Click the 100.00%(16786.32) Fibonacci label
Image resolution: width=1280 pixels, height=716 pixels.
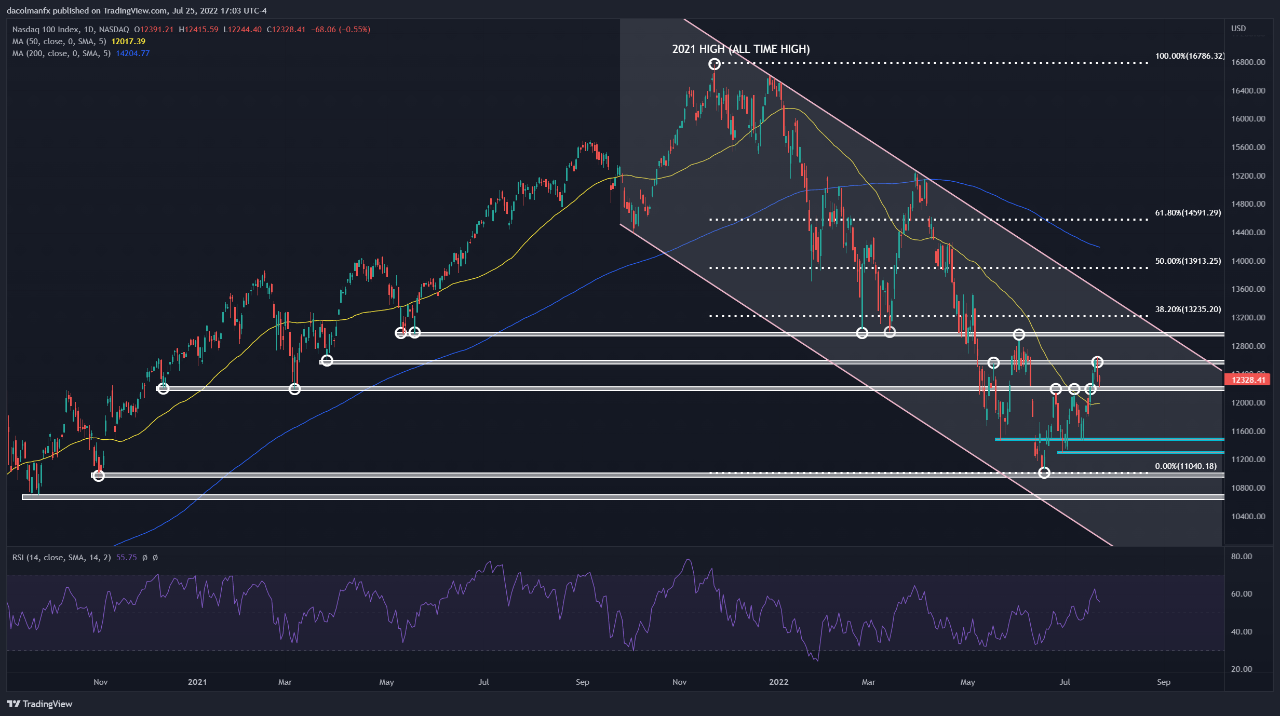pos(1189,56)
